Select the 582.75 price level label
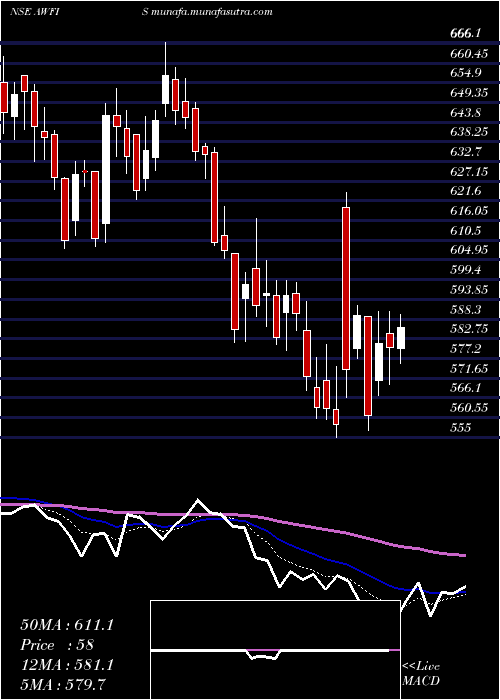 point(469,329)
